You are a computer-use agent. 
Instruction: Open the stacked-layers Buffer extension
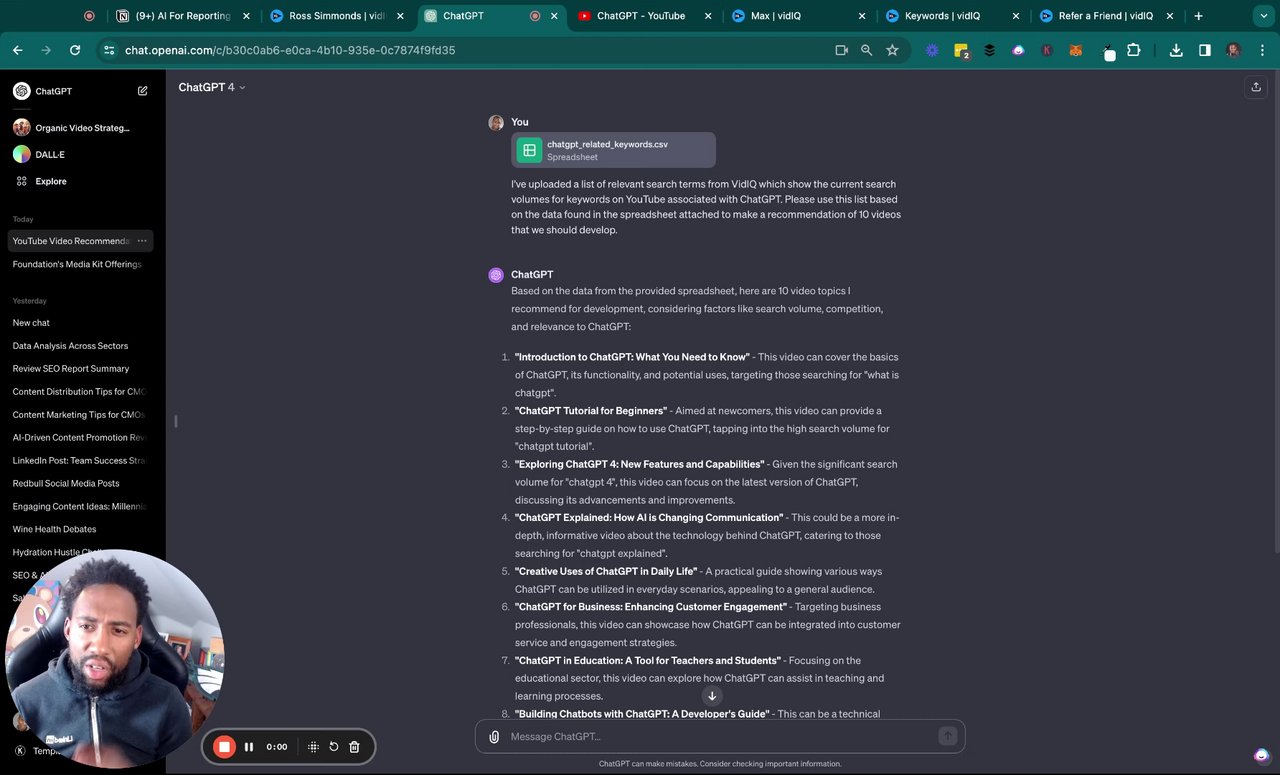tap(989, 50)
